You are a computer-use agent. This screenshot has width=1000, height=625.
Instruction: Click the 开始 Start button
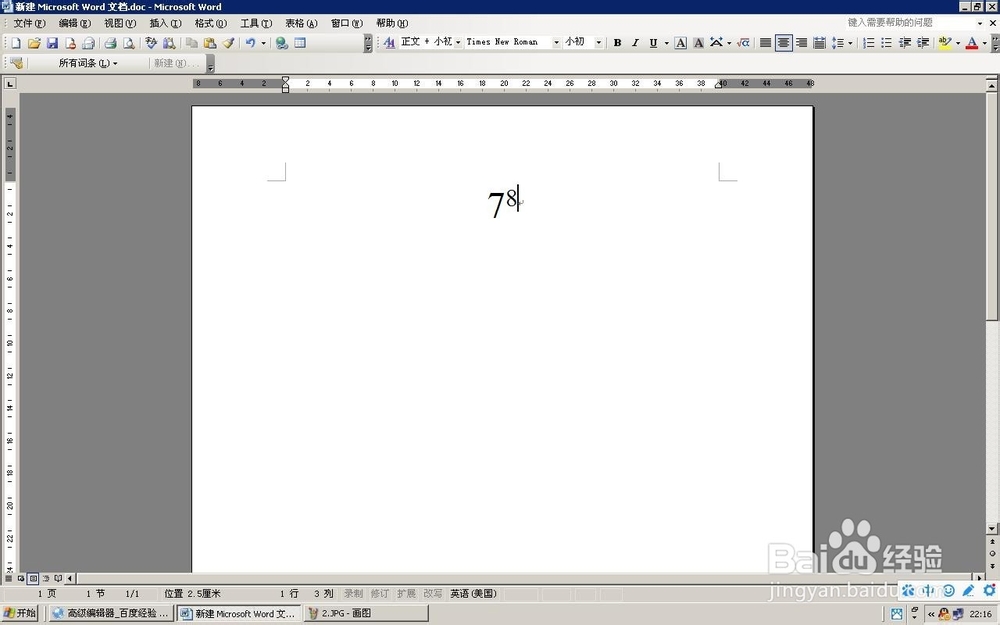(x=20, y=613)
